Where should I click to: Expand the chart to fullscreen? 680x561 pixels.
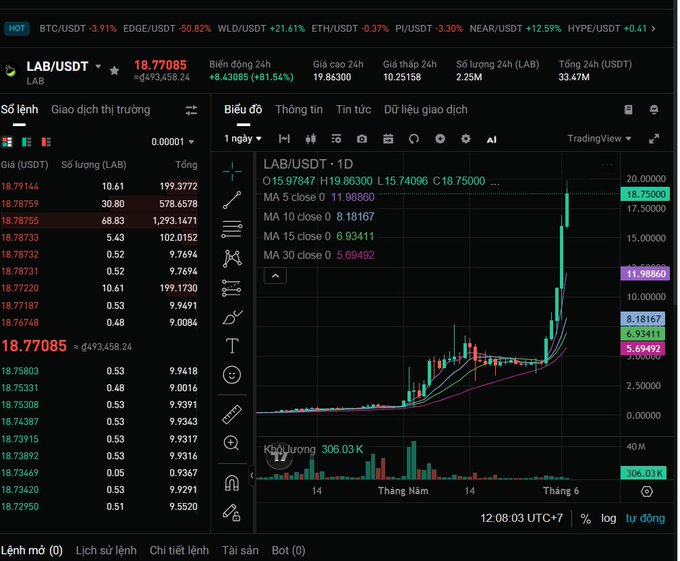coord(654,139)
